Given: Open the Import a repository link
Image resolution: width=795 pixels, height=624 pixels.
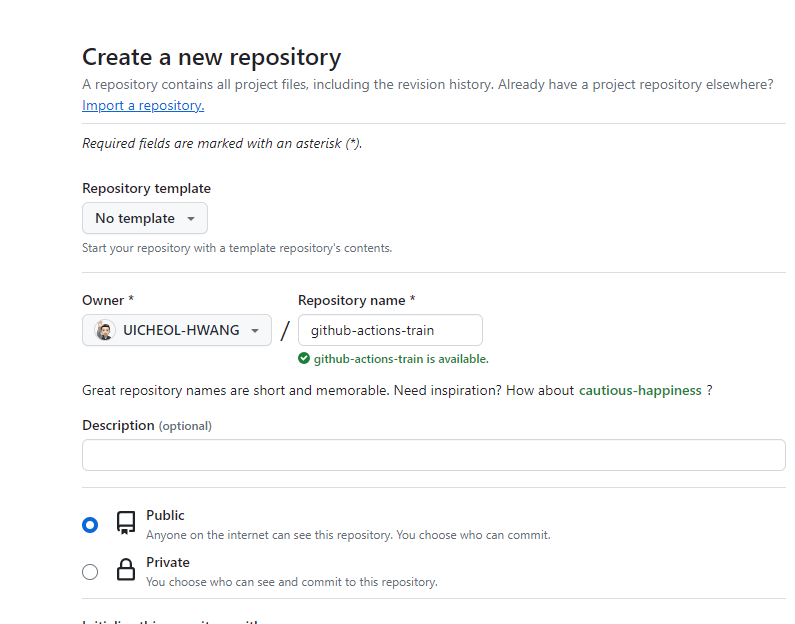Looking at the screenshot, I should 143,105.
